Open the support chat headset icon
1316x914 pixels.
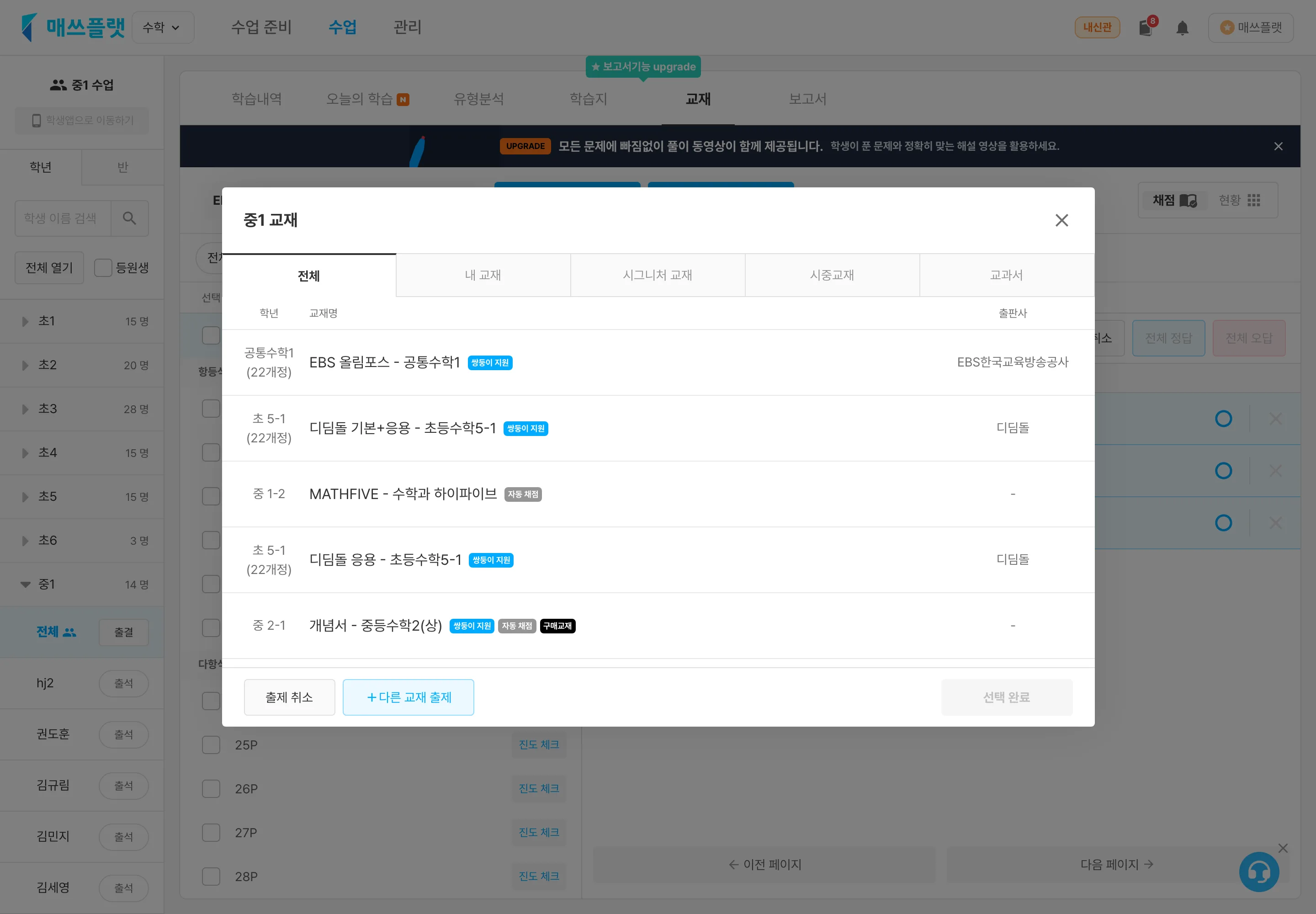tap(1259, 871)
